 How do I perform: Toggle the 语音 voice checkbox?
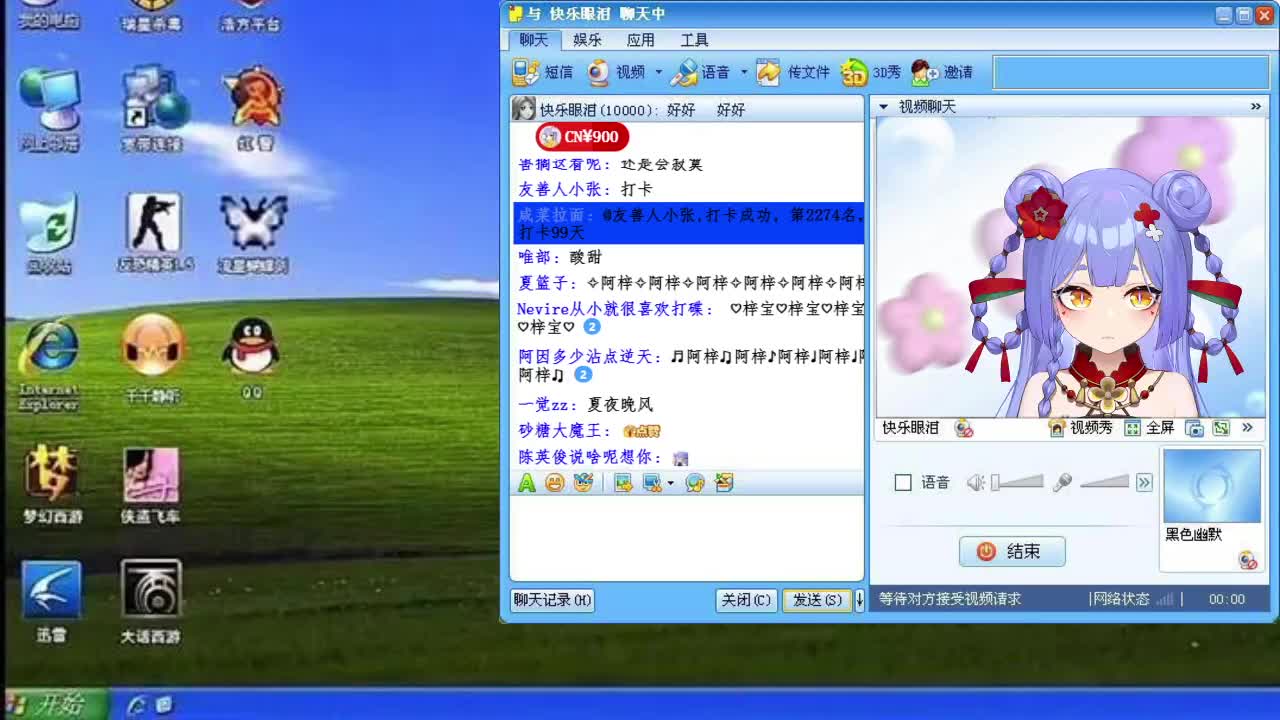click(x=903, y=483)
